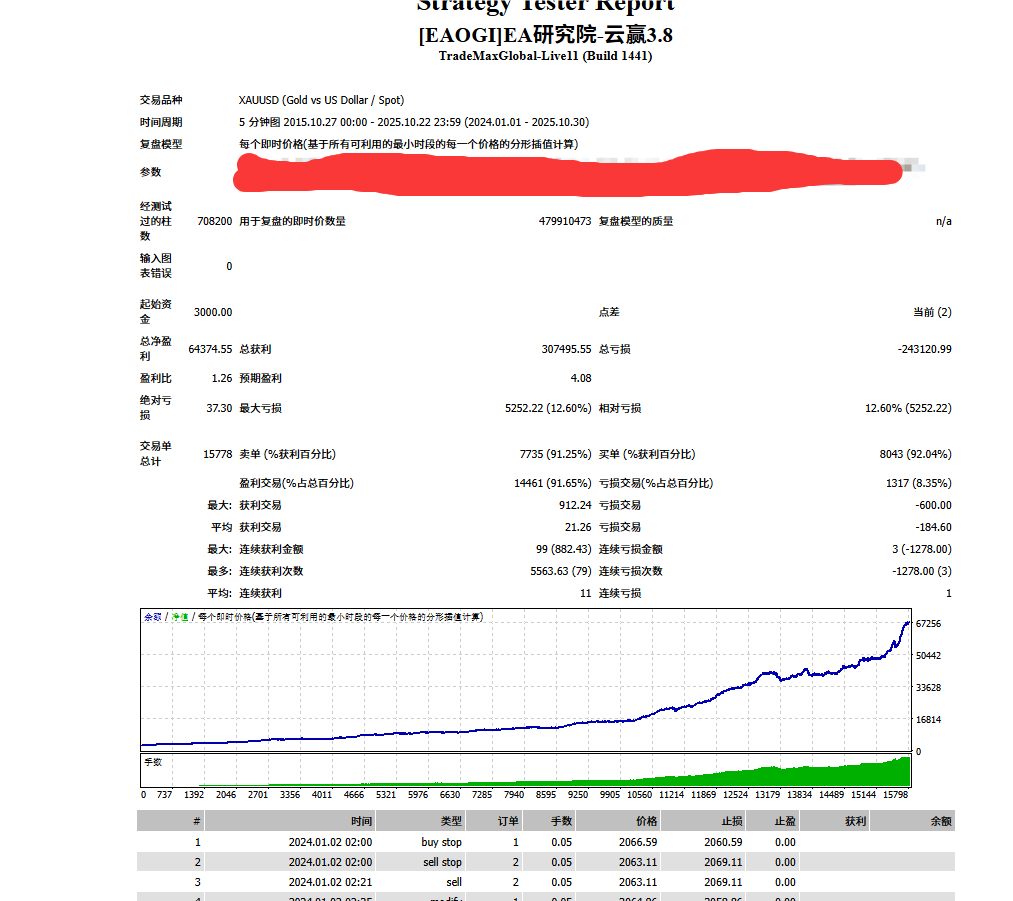Expand the 获利 column header

coord(855,820)
